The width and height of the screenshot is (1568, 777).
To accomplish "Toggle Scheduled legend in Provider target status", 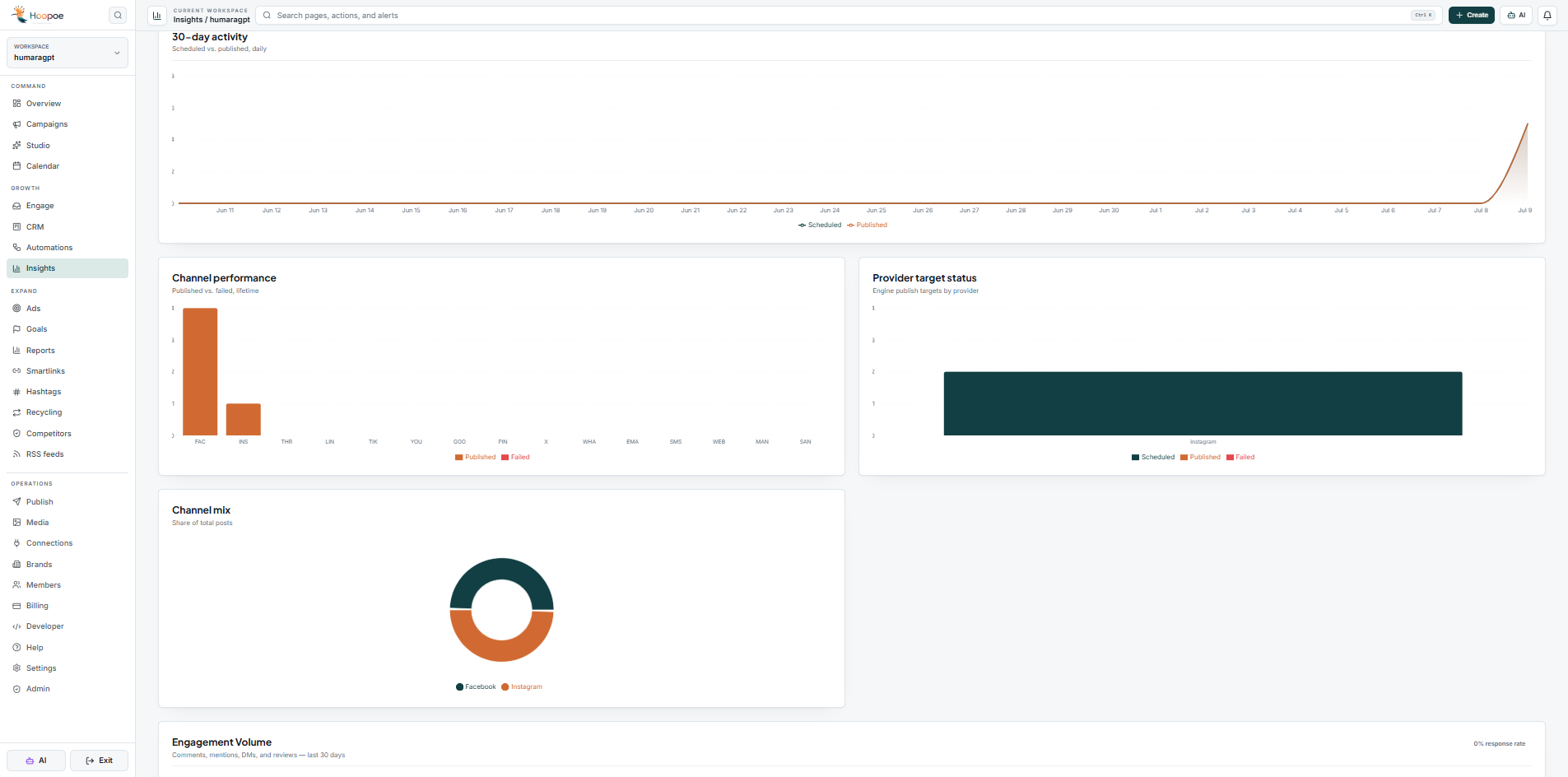I will pos(1153,457).
